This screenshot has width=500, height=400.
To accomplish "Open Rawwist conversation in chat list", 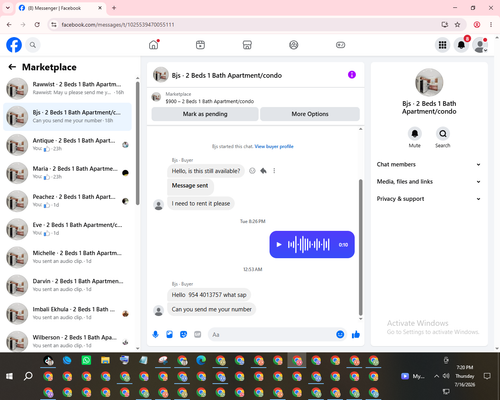I will click(x=68, y=89).
